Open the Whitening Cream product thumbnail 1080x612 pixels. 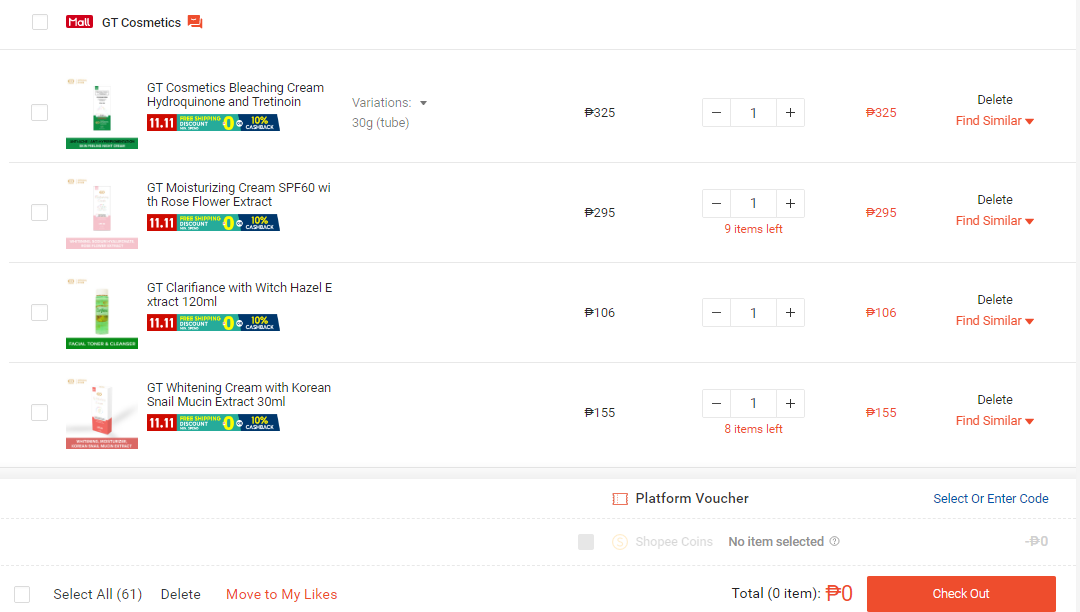click(x=102, y=412)
